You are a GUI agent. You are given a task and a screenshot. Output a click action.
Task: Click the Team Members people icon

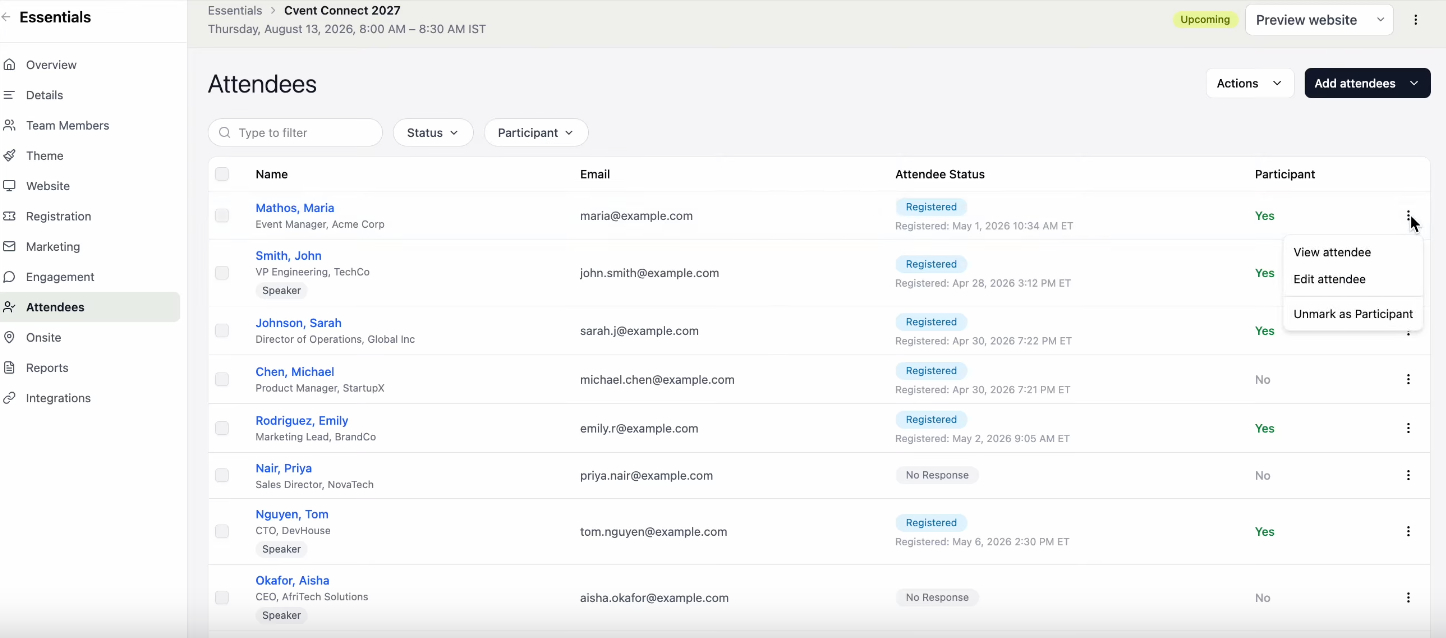coord(9,125)
